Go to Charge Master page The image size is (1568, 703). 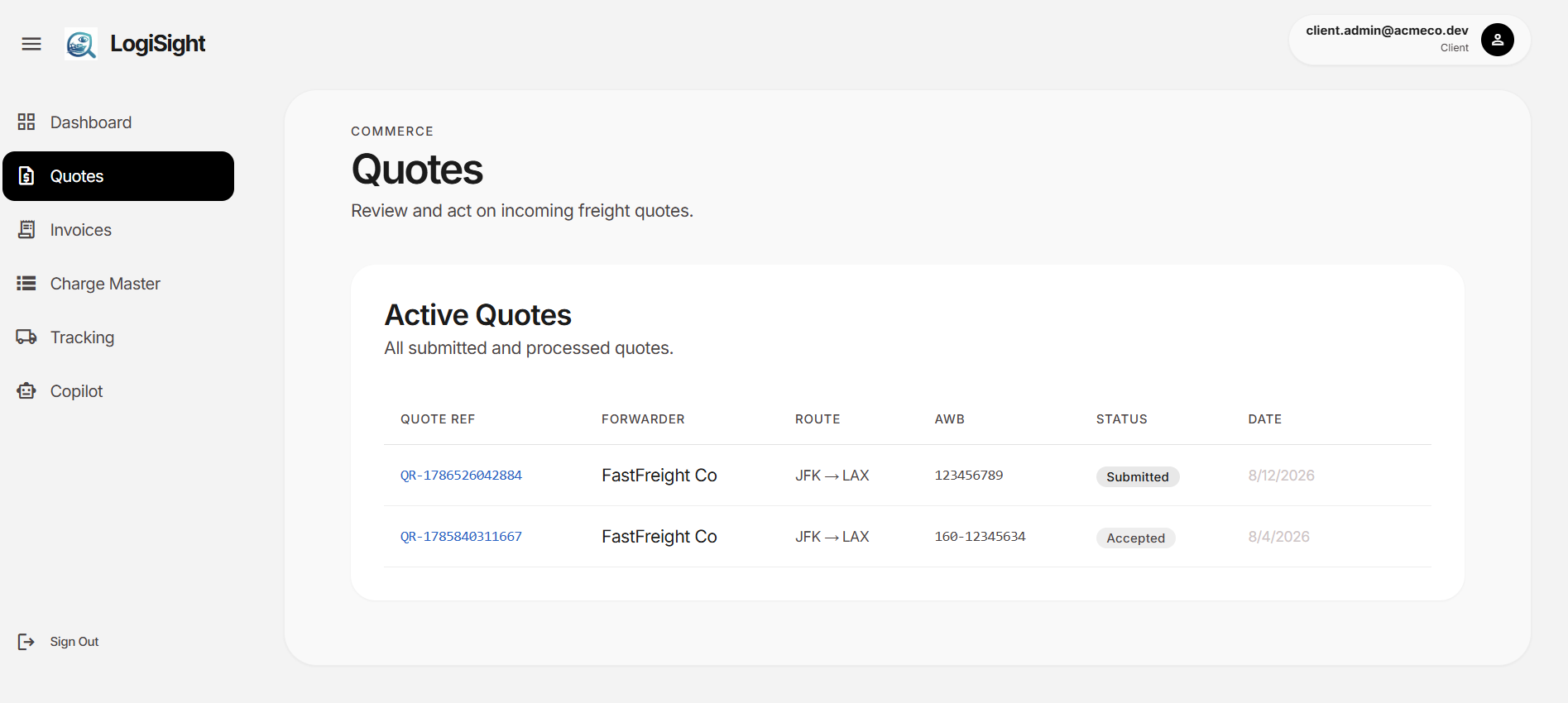tap(118, 284)
